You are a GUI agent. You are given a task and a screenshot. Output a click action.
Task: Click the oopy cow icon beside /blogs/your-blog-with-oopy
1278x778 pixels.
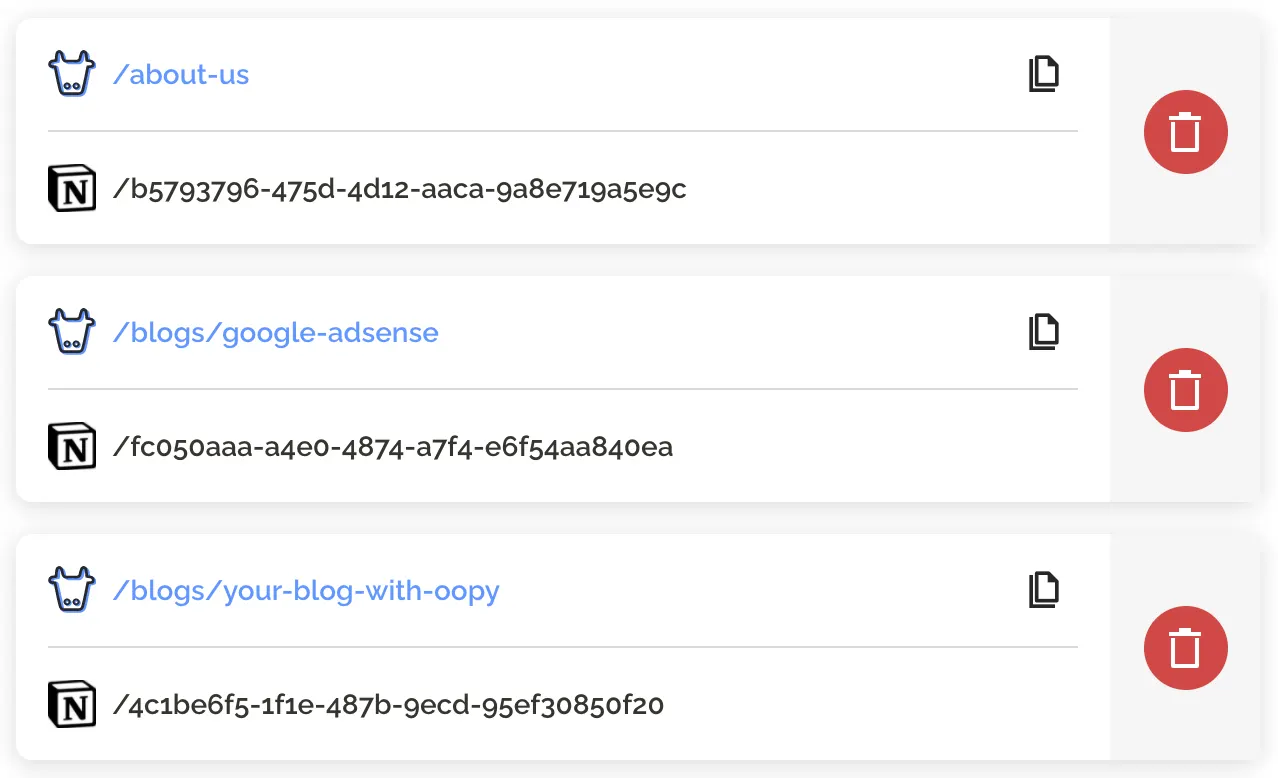click(x=71, y=590)
